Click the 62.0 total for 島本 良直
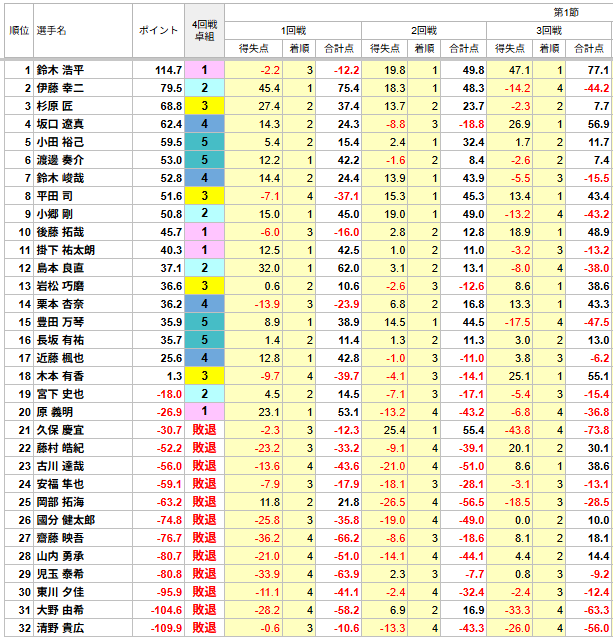The image size is (613, 637). tap(348, 268)
